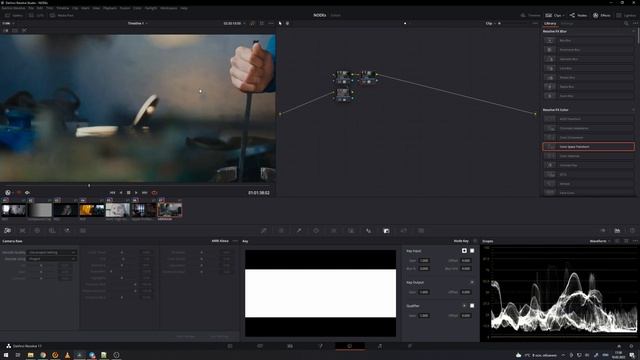
Task: Open the Media Pool button
Action: [x=62, y=16]
